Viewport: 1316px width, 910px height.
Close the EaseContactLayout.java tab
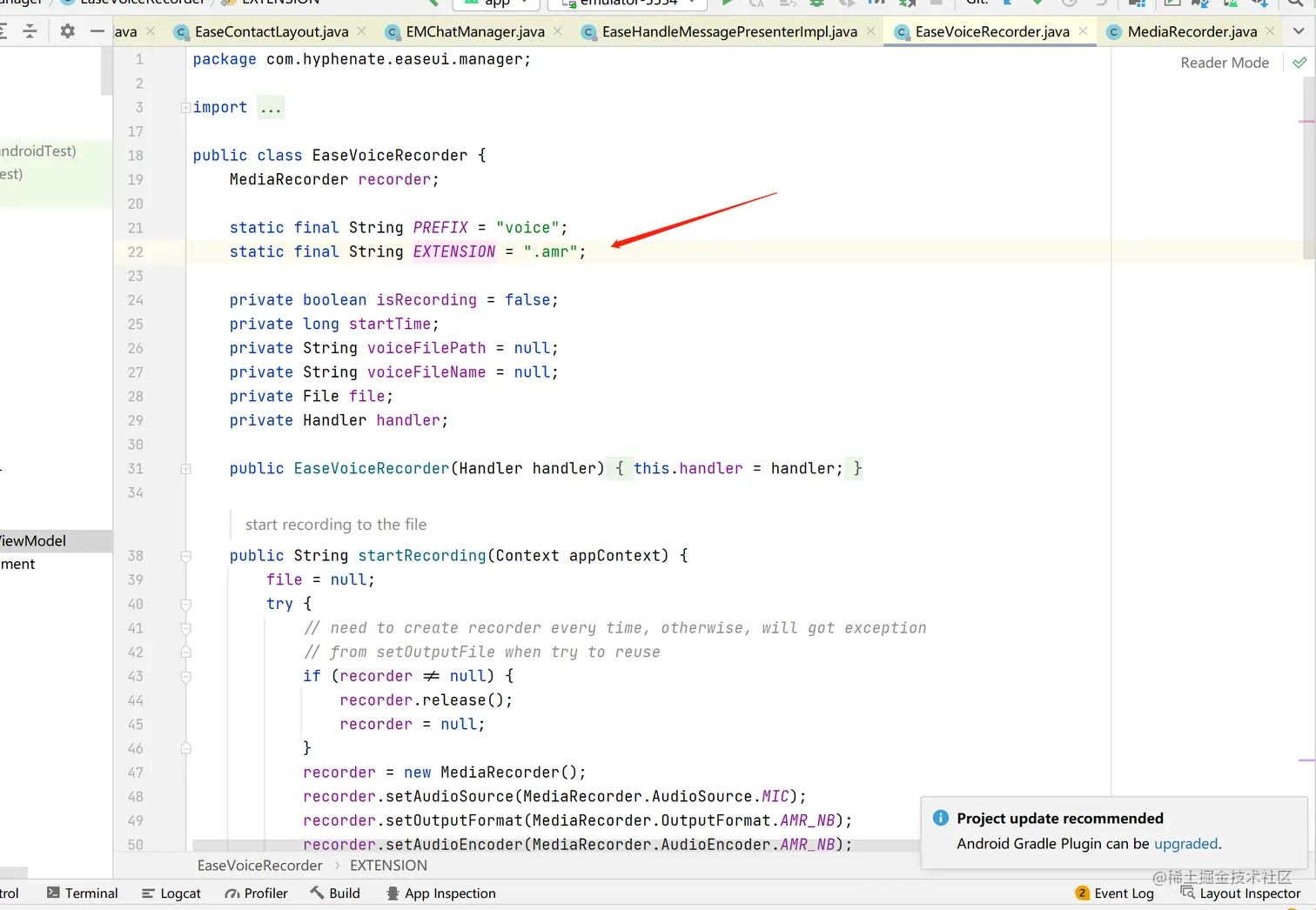(361, 31)
